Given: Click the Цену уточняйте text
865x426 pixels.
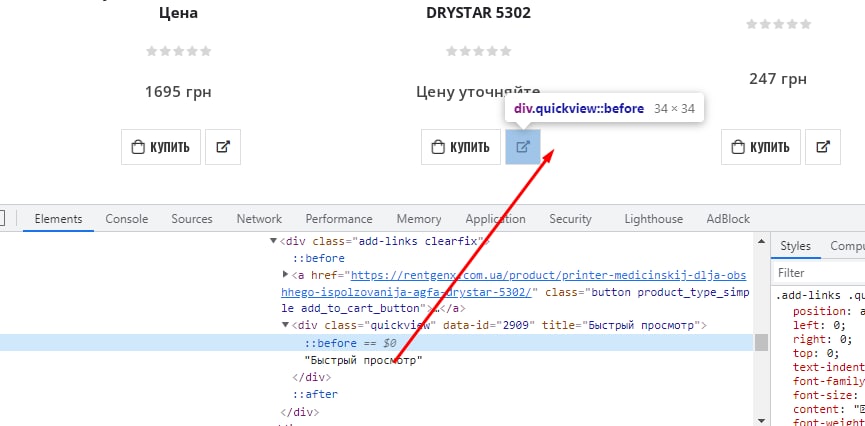Looking at the screenshot, I should [x=478, y=92].
